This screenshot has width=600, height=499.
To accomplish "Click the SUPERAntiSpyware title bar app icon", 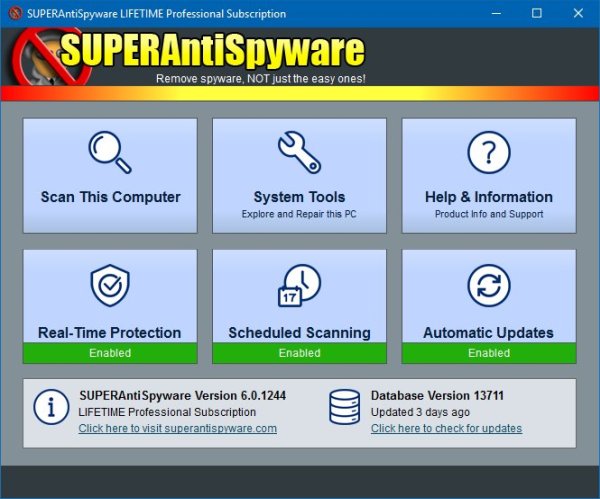I will click(x=14, y=14).
